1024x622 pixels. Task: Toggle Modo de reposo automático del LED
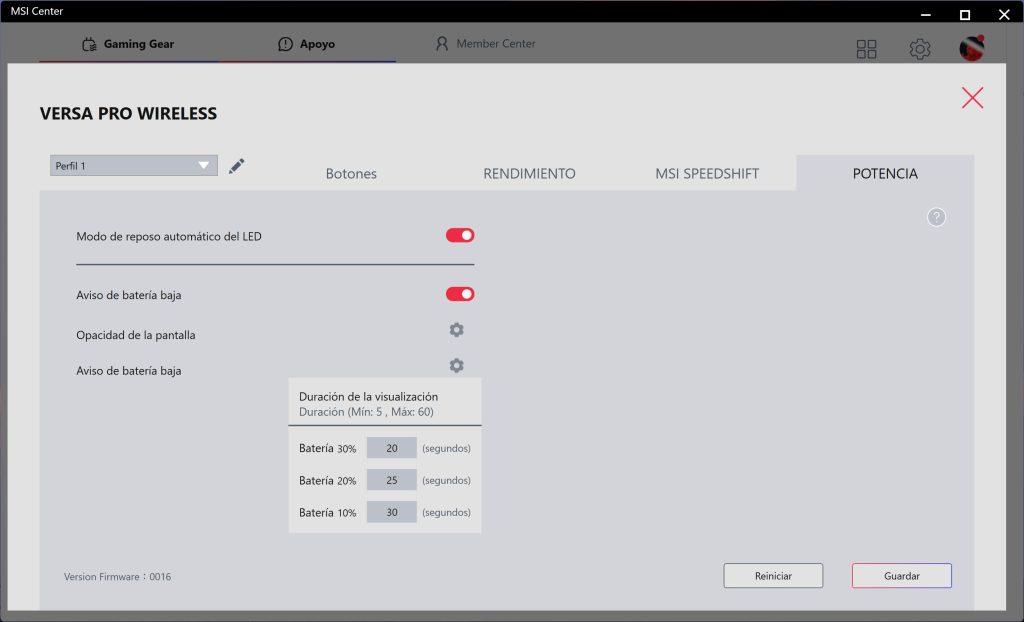(460, 235)
